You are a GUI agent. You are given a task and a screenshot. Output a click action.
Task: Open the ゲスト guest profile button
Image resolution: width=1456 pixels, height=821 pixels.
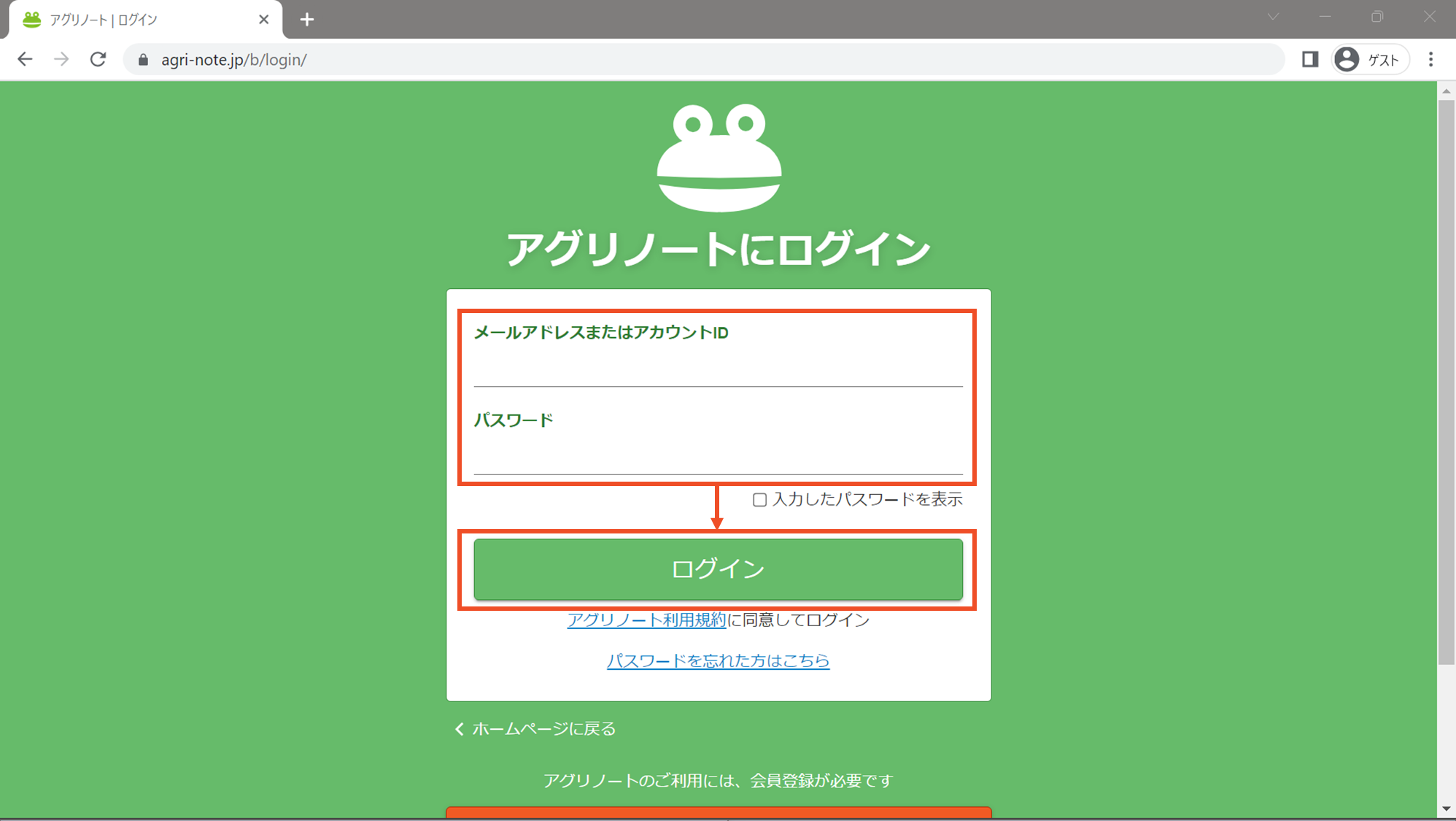[1371, 59]
